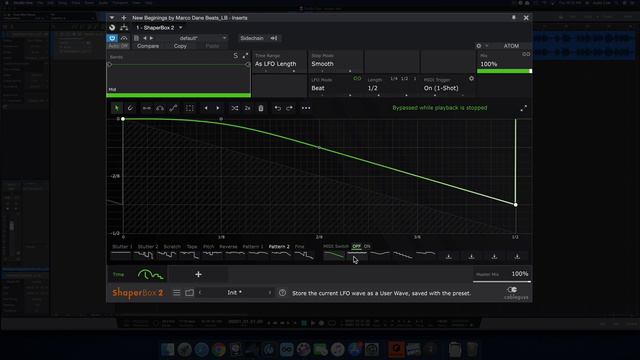Viewport: 640px width, 360px height.
Task: Select the Reverse wave preset
Action: [x=228, y=253]
